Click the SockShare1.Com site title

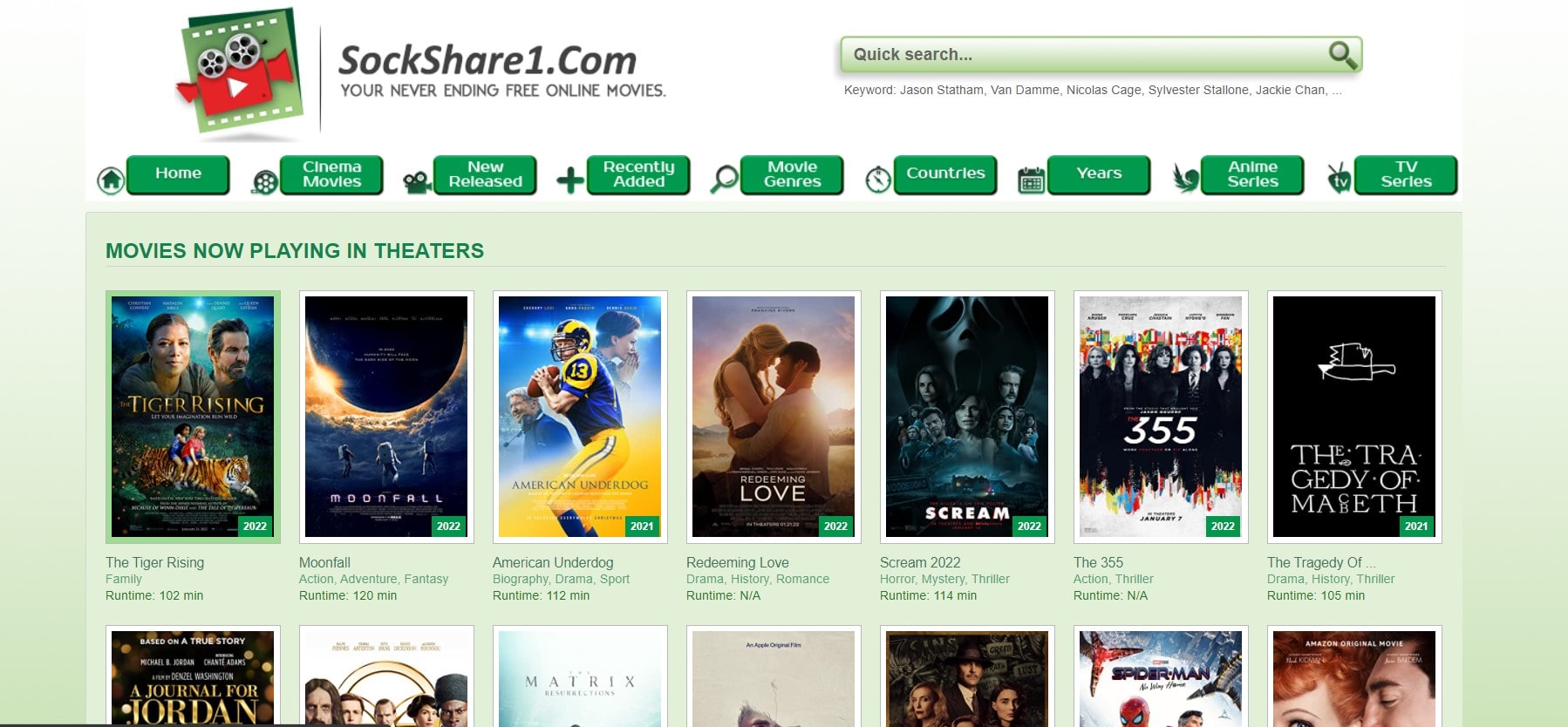pos(487,60)
